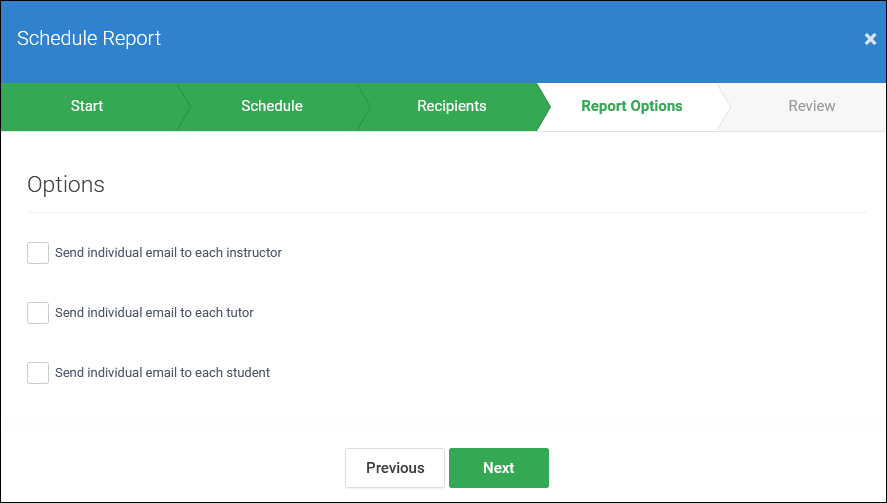Select the Report Options step
This screenshot has height=503, width=887.
coord(631,106)
